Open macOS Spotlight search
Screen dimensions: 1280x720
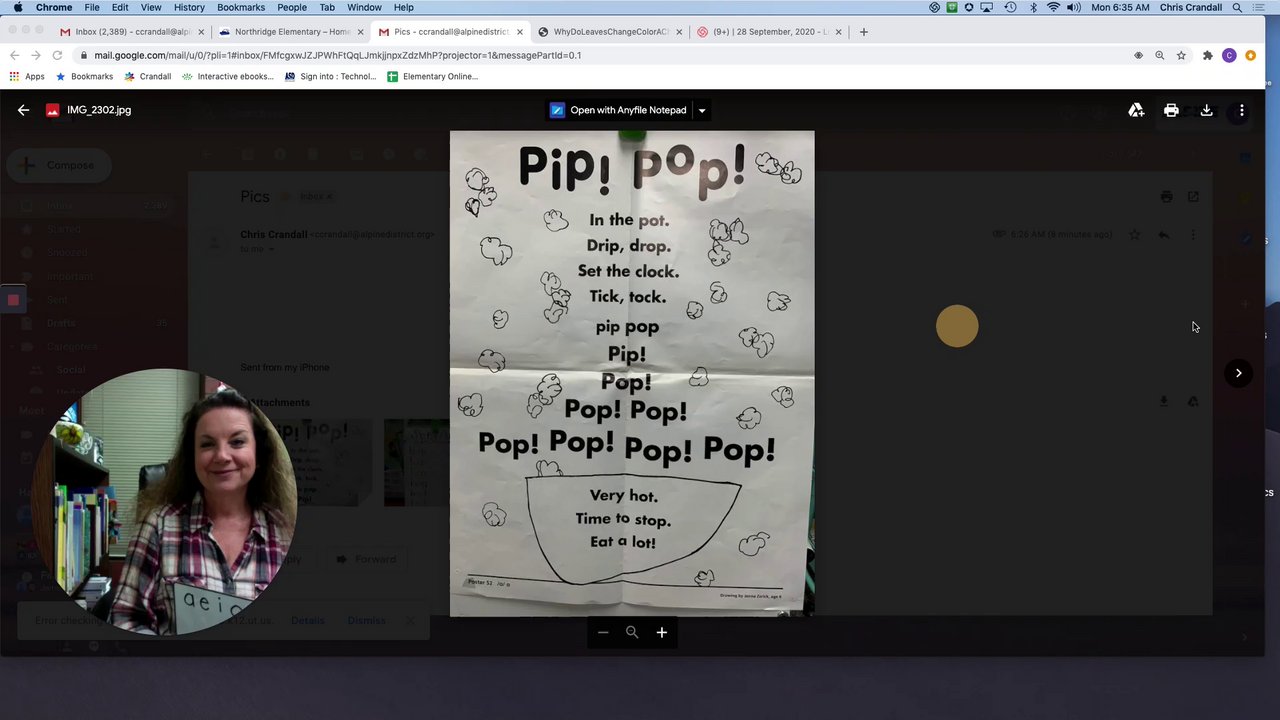(1237, 7)
